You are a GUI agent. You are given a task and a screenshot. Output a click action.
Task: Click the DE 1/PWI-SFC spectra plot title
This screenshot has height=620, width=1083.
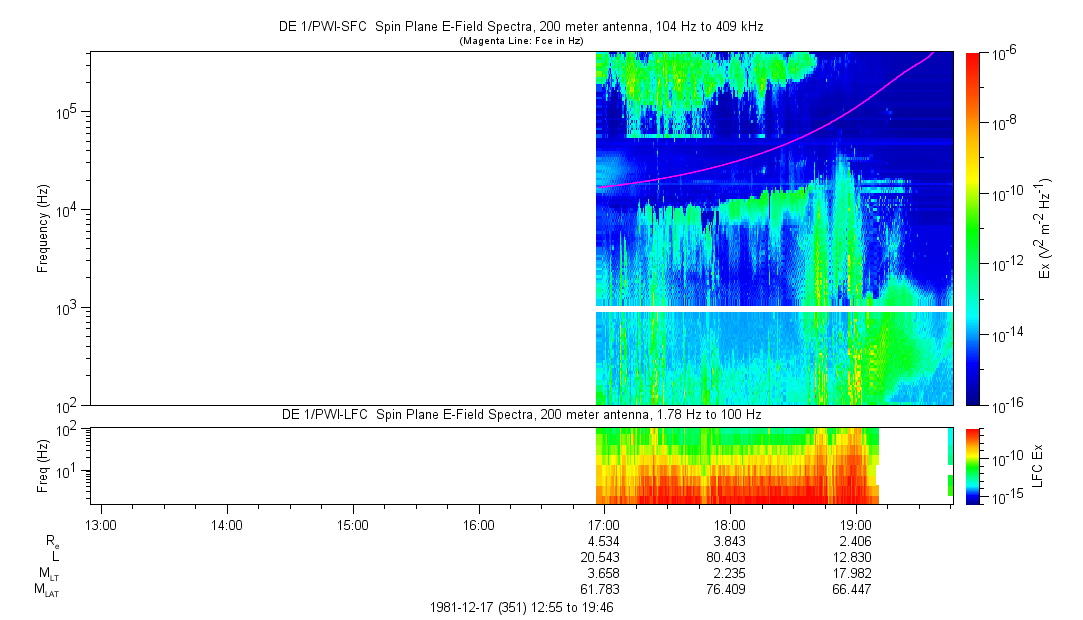point(520,28)
